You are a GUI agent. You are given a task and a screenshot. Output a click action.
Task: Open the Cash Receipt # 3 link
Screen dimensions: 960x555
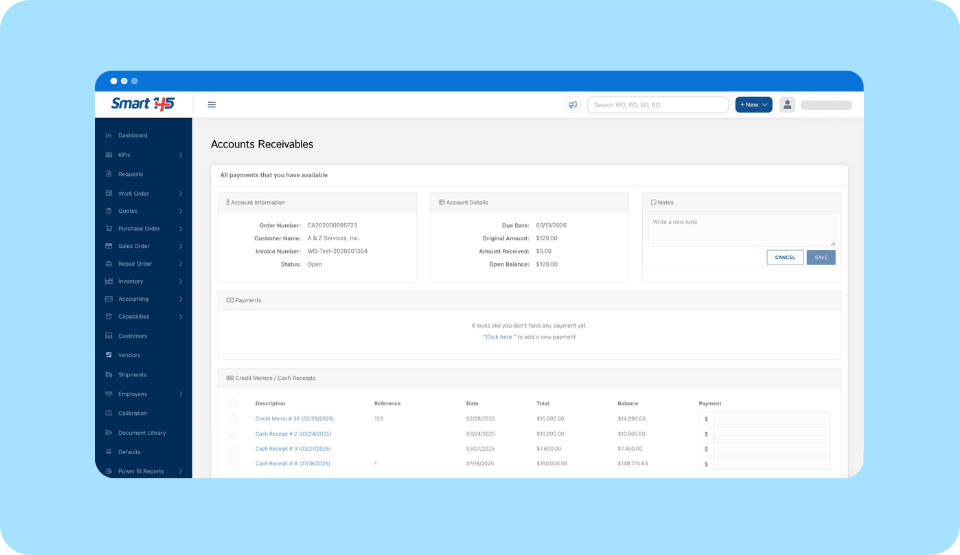click(x=293, y=448)
